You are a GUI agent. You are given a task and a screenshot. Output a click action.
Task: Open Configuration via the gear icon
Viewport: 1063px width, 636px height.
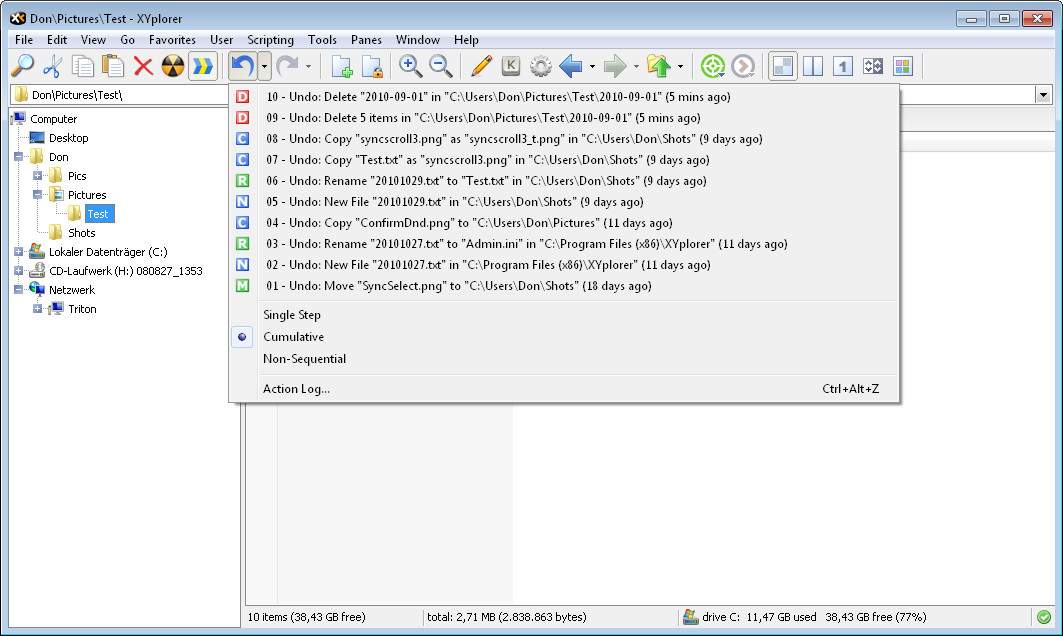(x=540, y=66)
